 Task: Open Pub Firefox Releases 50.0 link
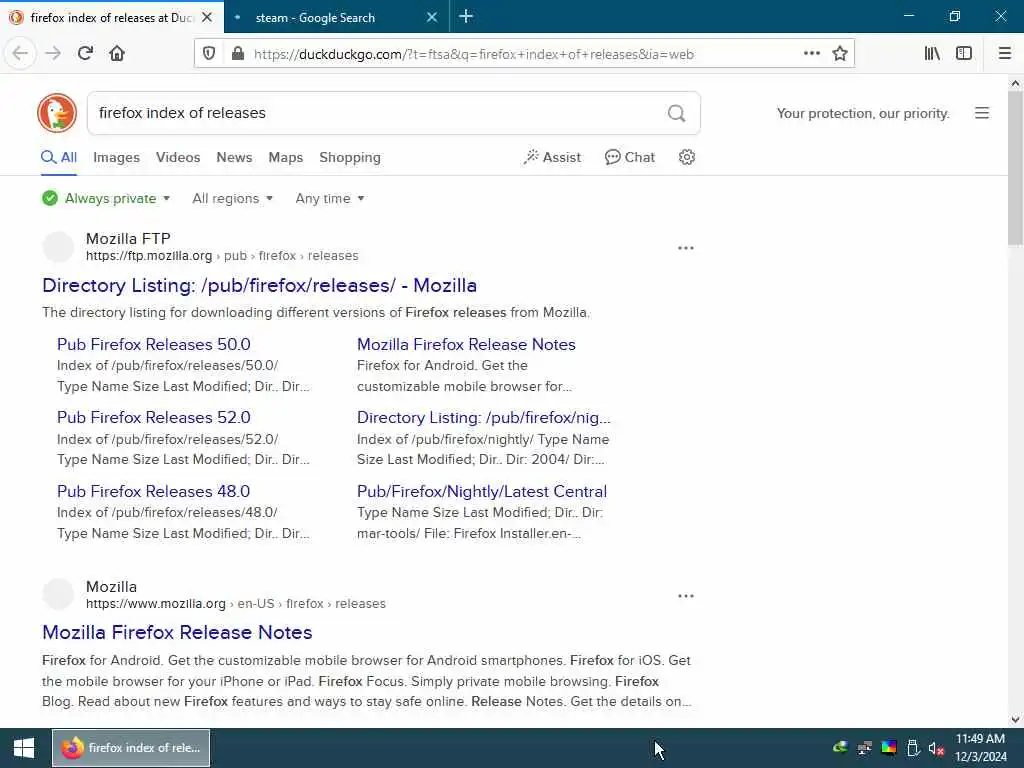point(153,344)
